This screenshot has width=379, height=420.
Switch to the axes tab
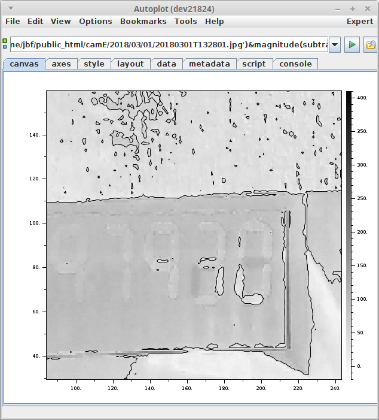click(61, 64)
